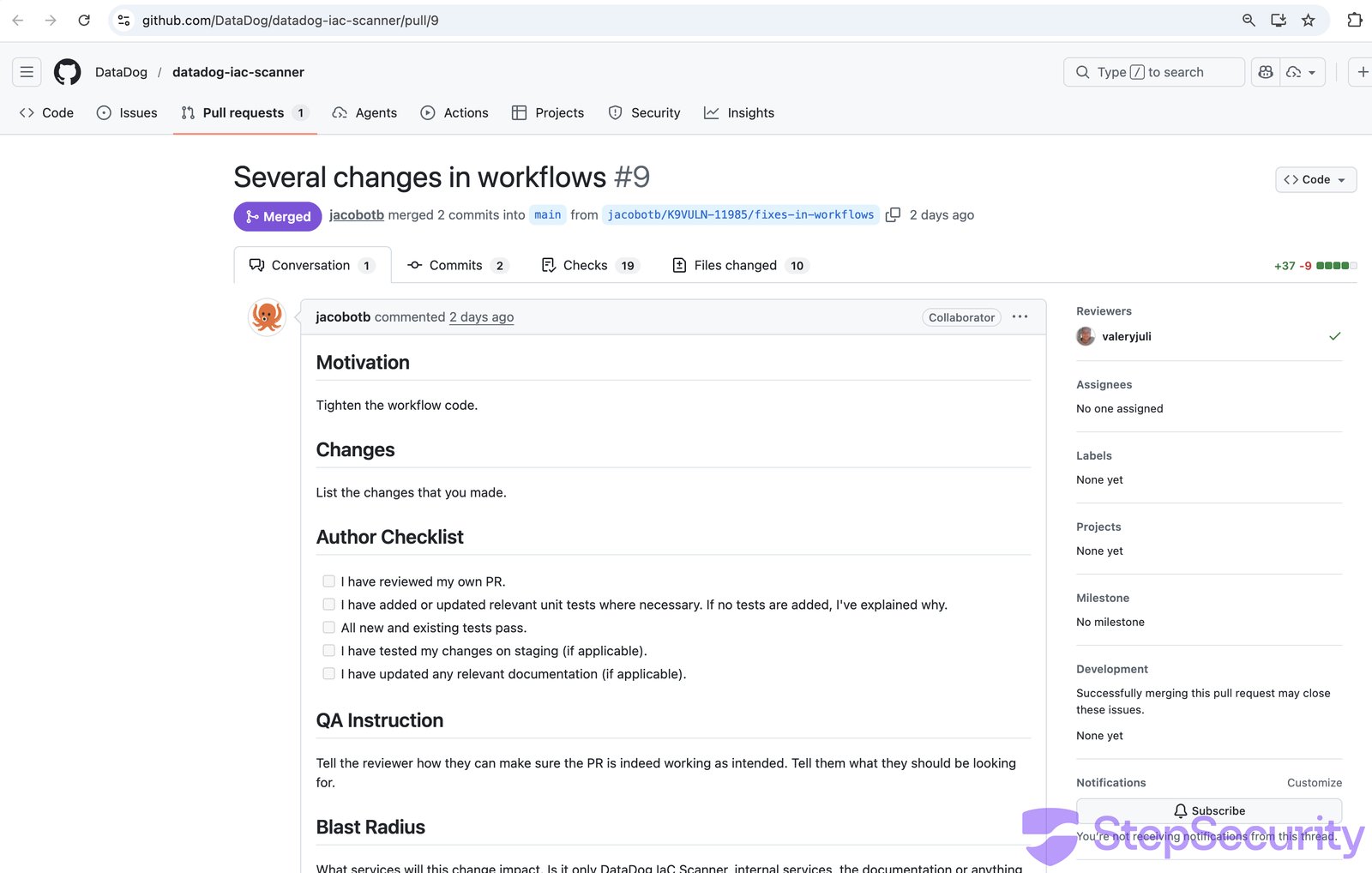
Task: Reload the page with the refresh icon
Action: tap(84, 20)
